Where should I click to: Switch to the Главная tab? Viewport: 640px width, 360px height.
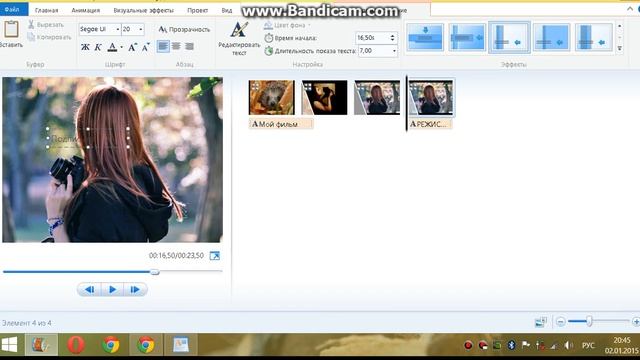click(x=47, y=10)
